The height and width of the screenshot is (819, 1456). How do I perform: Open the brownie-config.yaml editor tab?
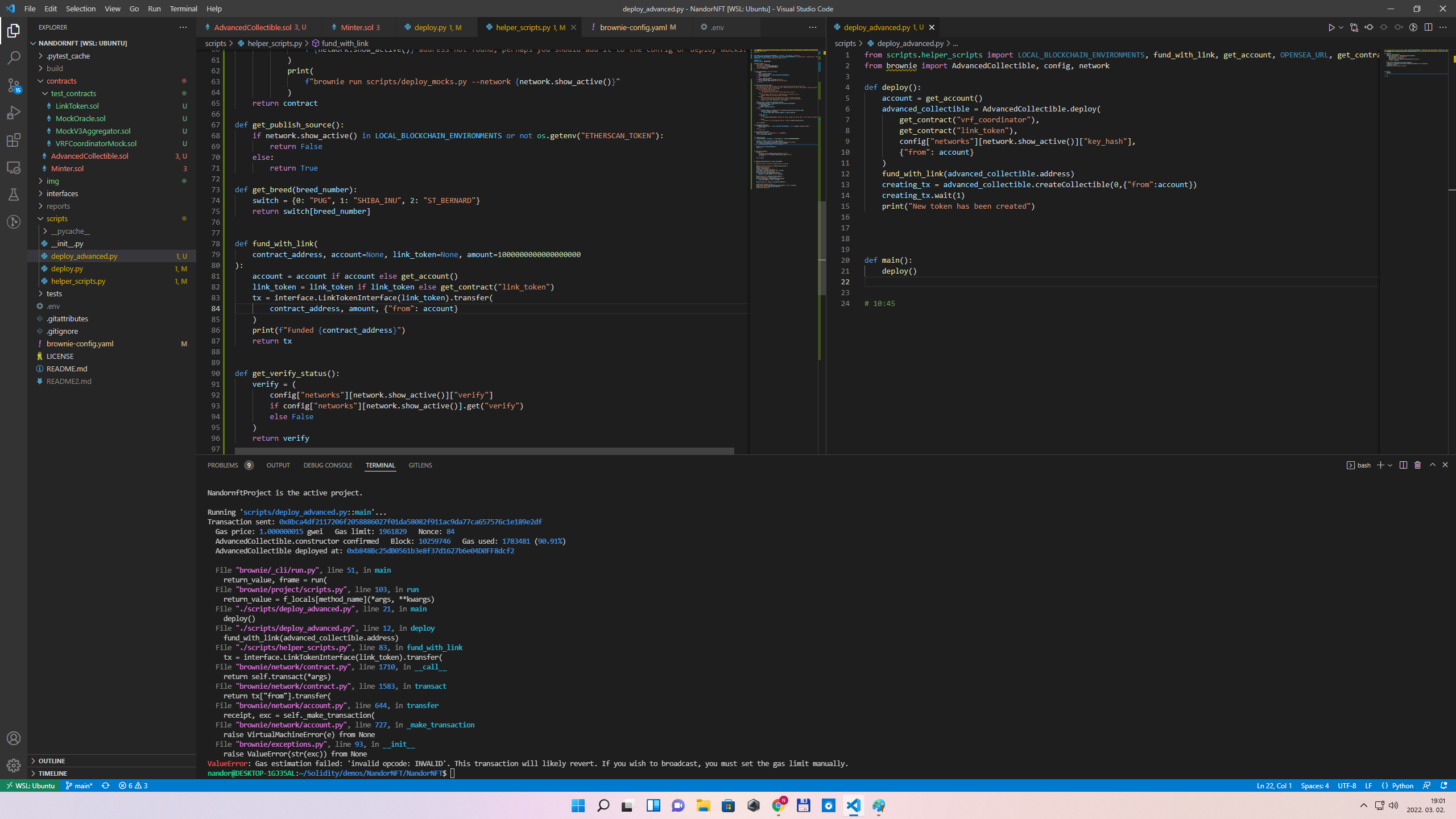pos(637,27)
